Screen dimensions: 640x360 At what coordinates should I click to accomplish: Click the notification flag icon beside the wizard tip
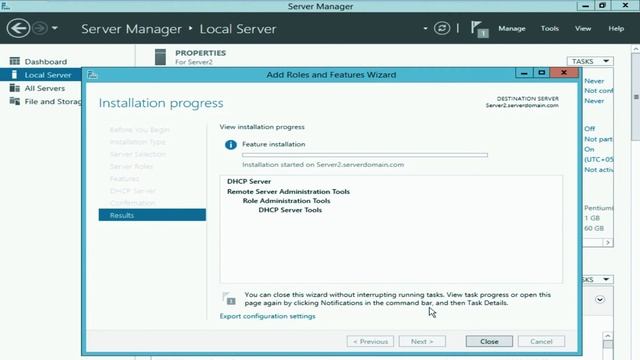point(229,298)
